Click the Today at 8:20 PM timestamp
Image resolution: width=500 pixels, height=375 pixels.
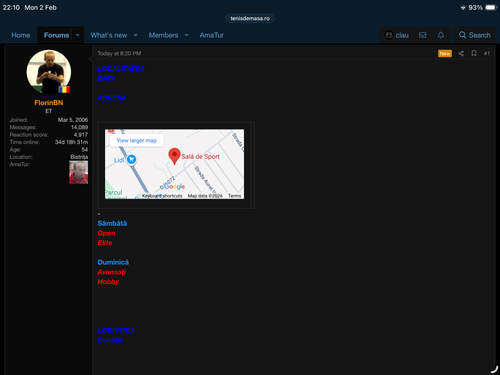119,53
